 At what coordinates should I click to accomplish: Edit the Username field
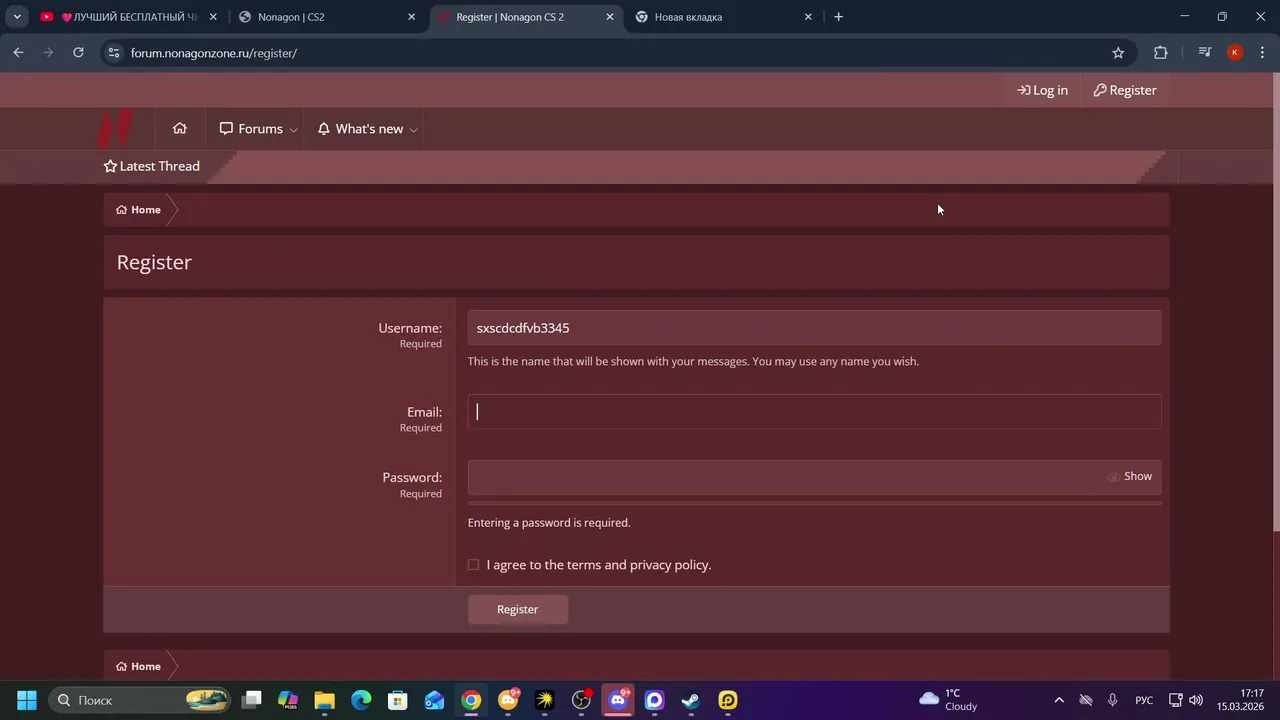click(814, 328)
